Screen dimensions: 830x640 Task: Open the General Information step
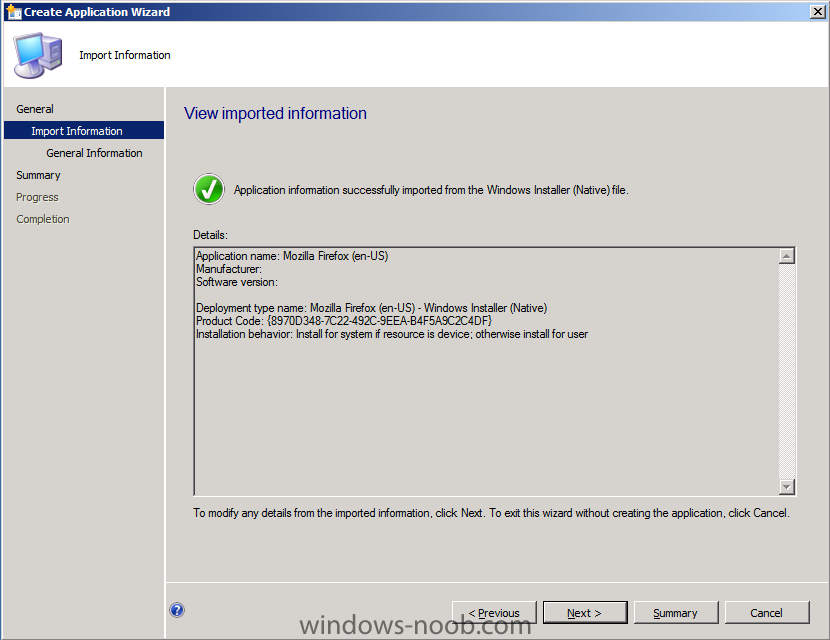pos(94,153)
